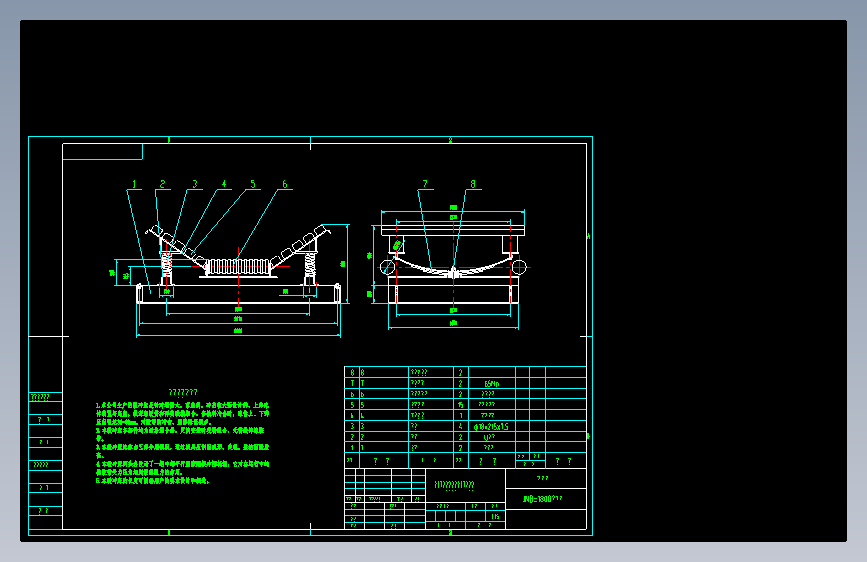Click the scale cell in title block
867x562 pixels.
tap(495, 516)
